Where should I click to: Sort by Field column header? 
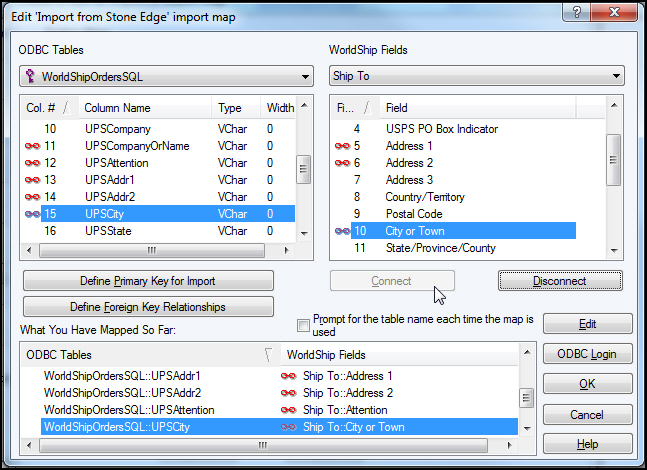[x=477, y=108]
